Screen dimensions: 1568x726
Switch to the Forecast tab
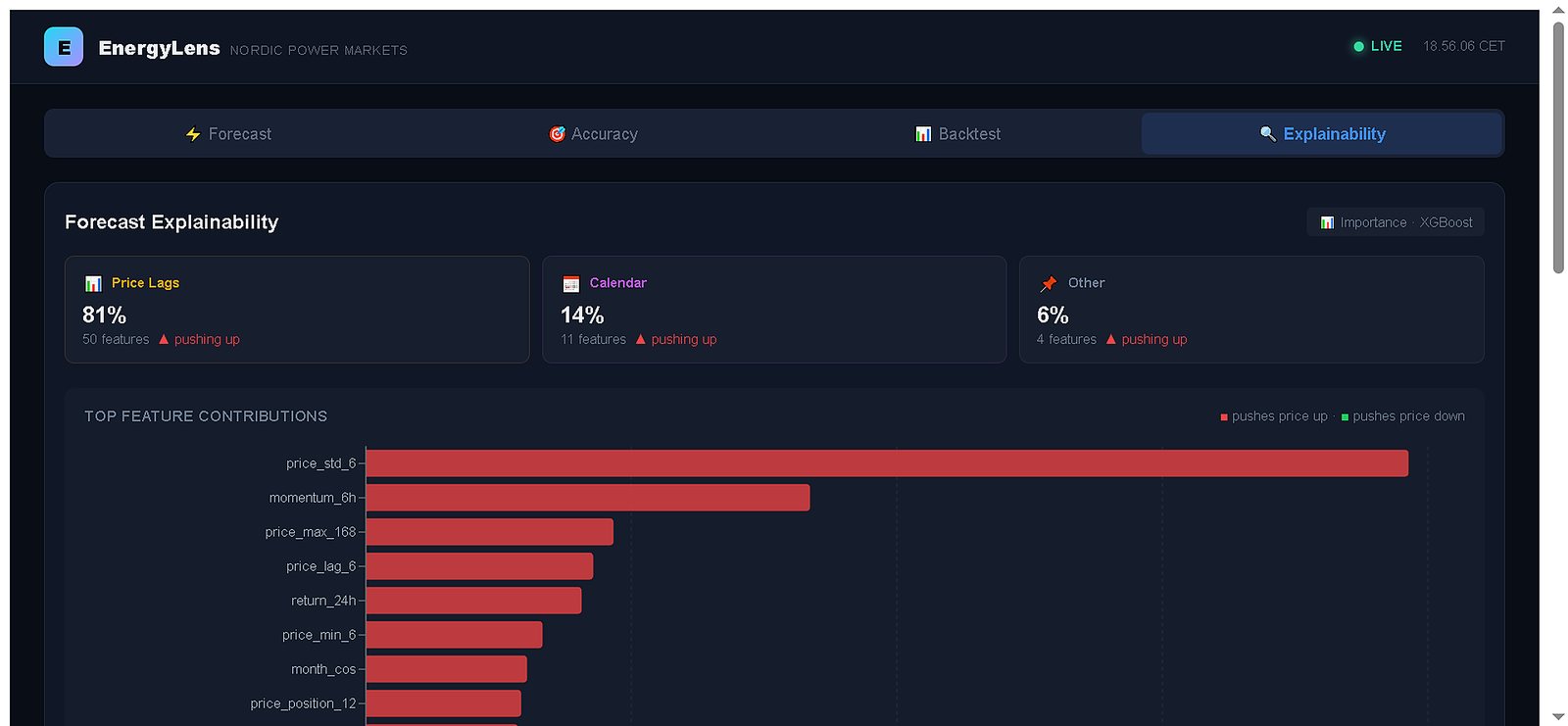(228, 134)
